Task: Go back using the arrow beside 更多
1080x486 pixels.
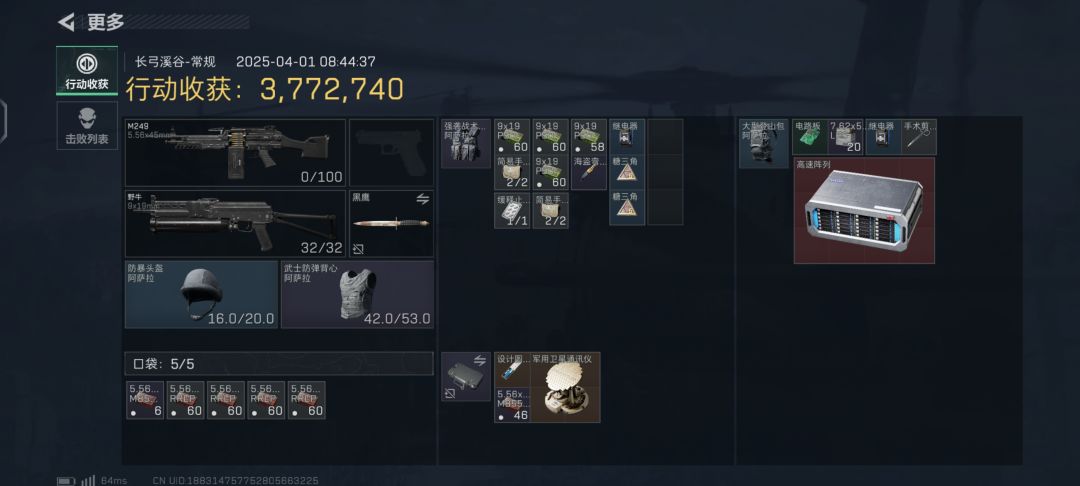Action: (66, 22)
